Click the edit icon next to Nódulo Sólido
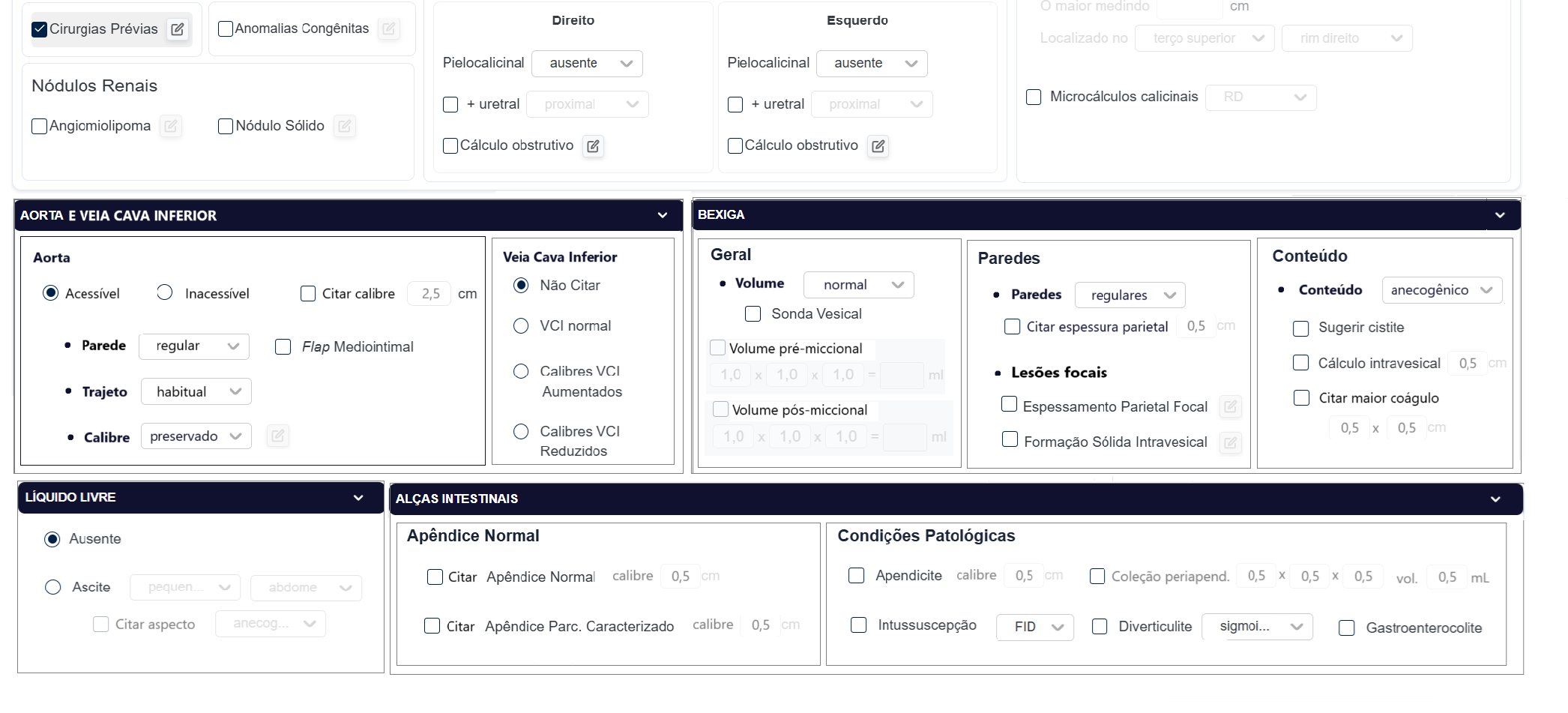The width and height of the screenshot is (1568, 713). [344, 126]
